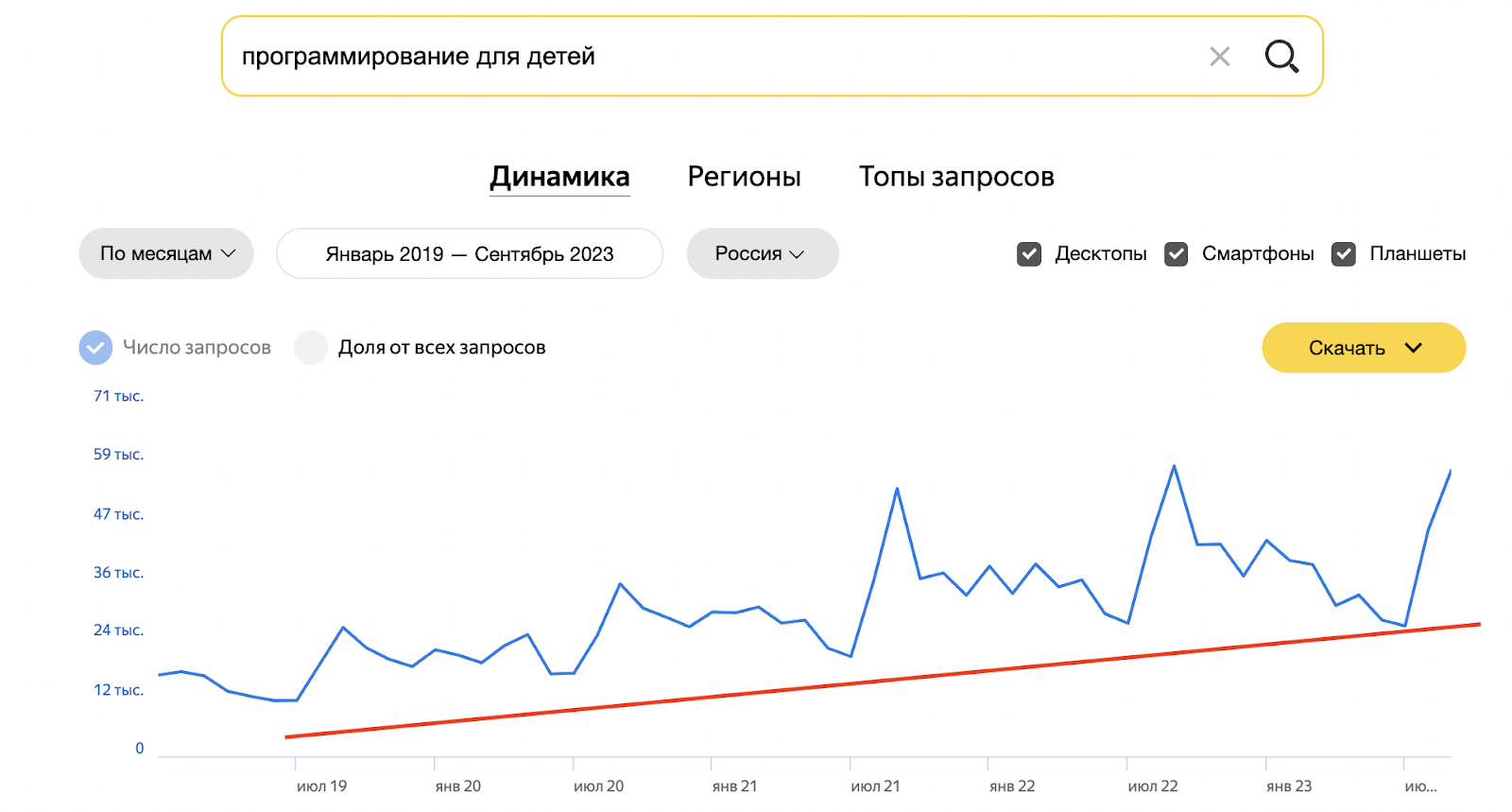
Task: Click the янв 20 timeline label
Action: (458, 786)
